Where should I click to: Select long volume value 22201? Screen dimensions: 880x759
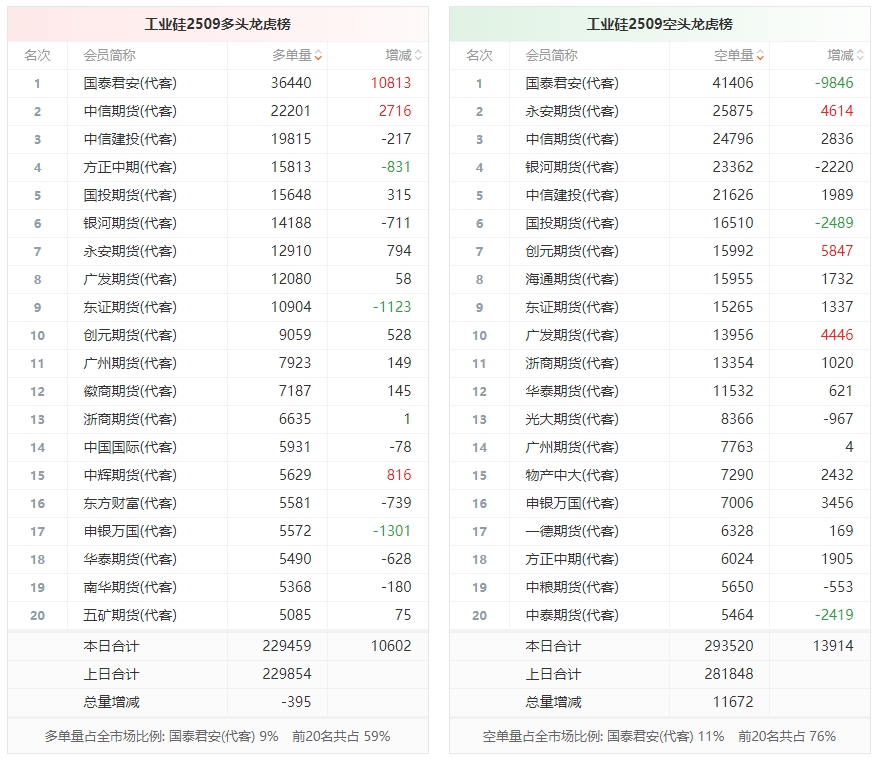291,111
